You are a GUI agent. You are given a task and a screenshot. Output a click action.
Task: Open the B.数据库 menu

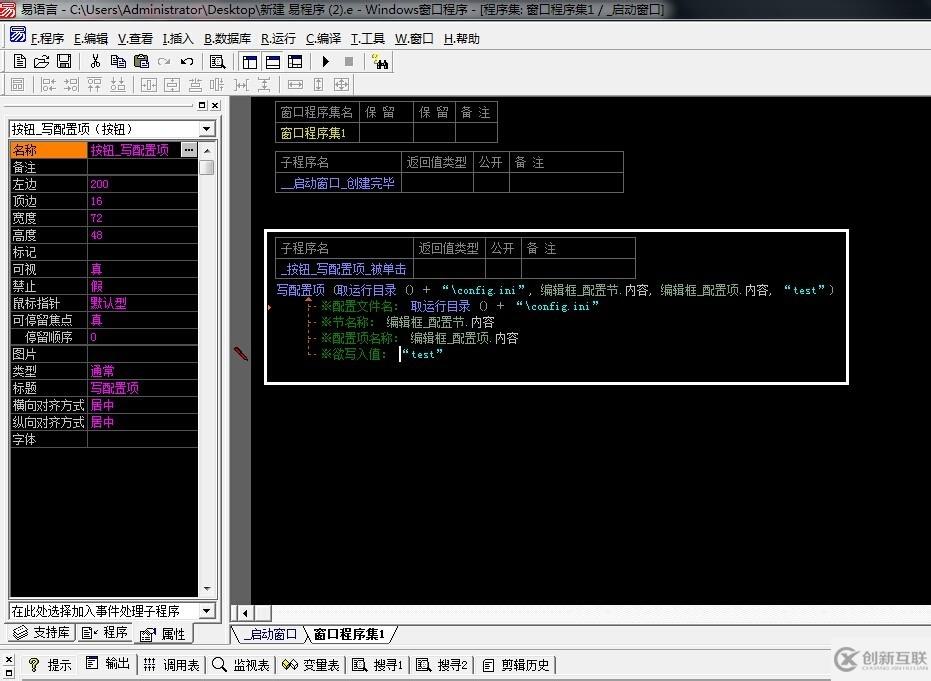pos(227,39)
